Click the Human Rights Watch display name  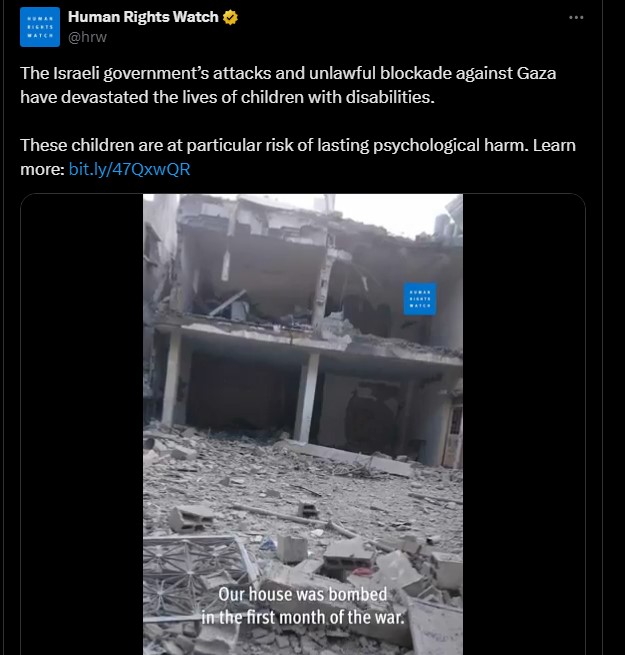pos(143,17)
